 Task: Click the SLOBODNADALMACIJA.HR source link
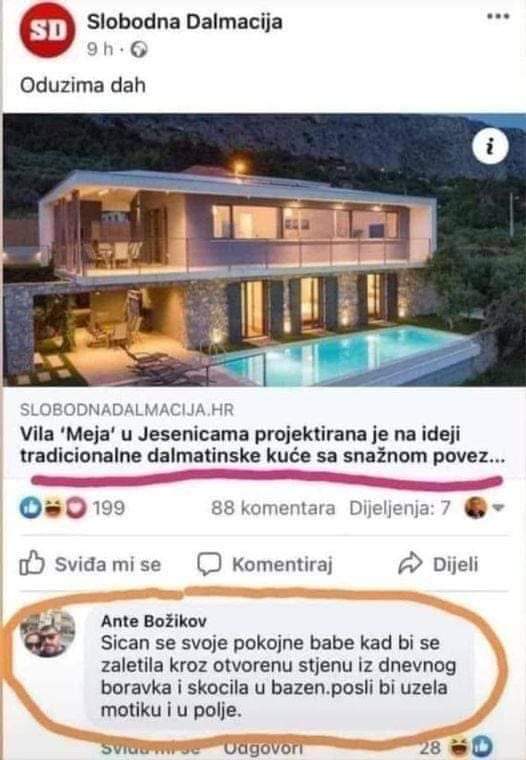coord(127,410)
